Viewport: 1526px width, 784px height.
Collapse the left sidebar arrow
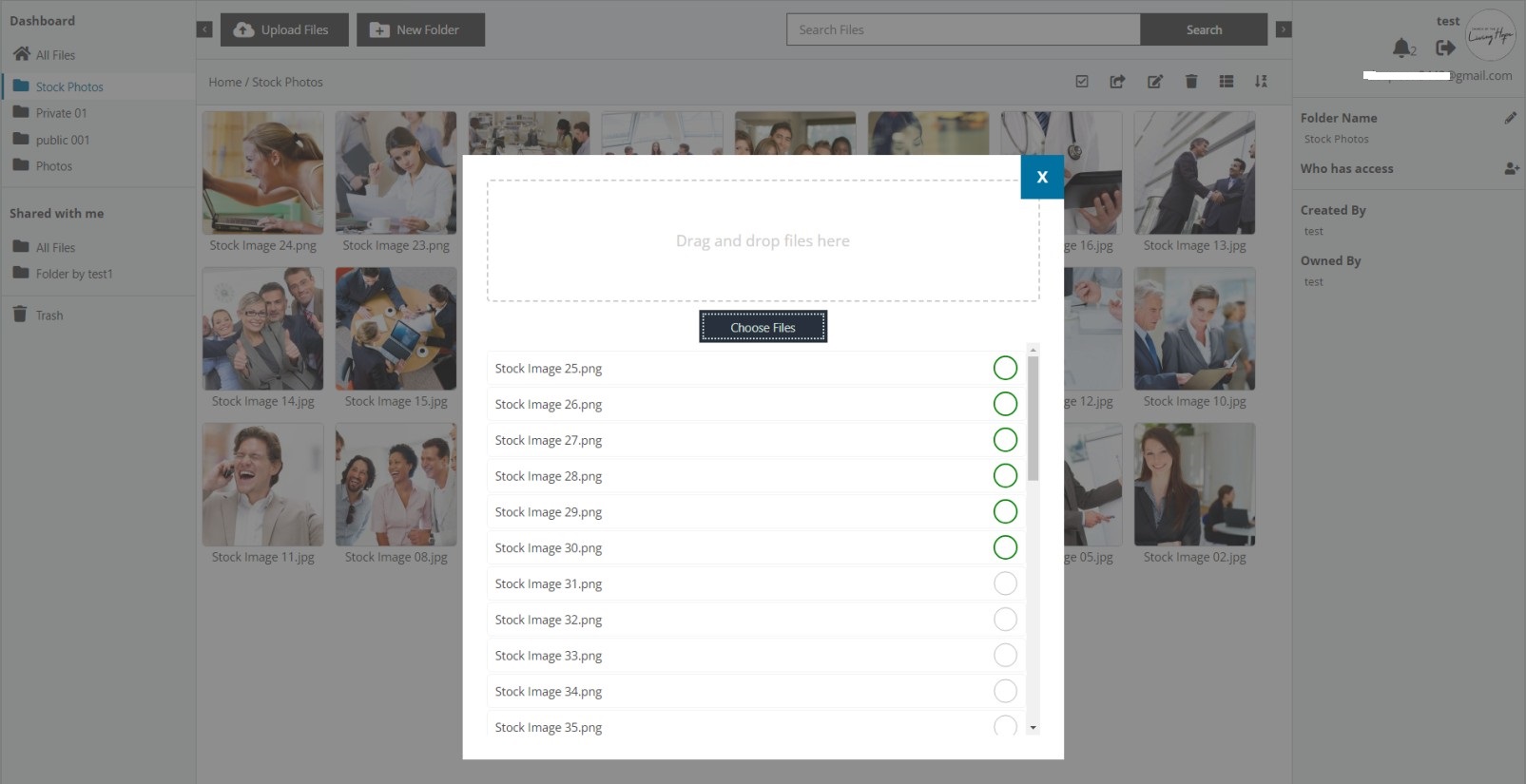204,29
